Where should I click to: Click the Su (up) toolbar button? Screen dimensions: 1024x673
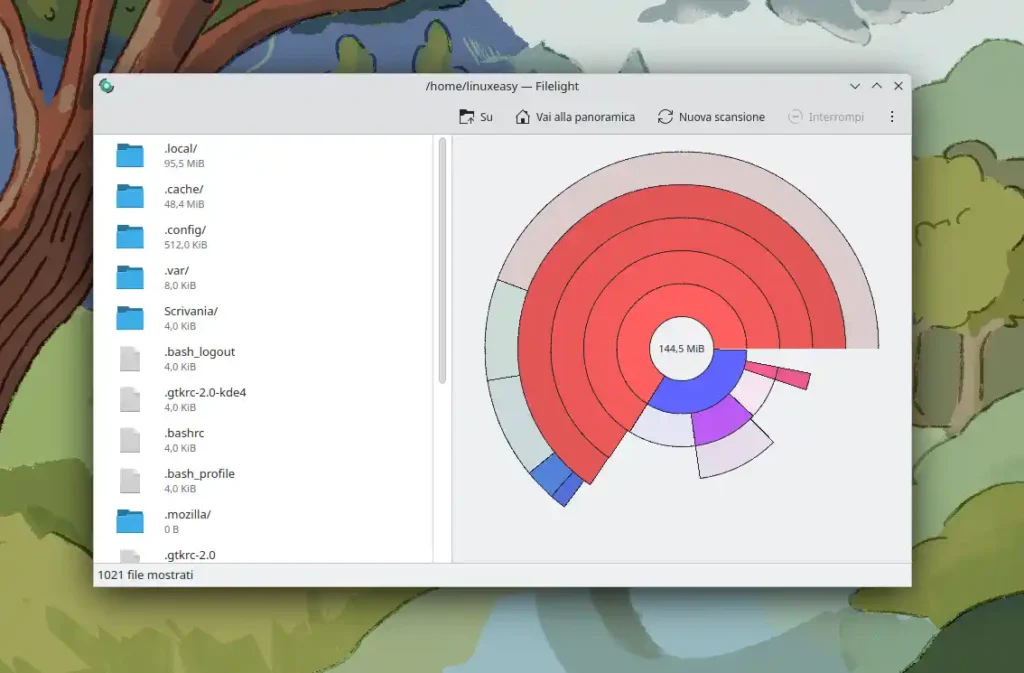476,117
